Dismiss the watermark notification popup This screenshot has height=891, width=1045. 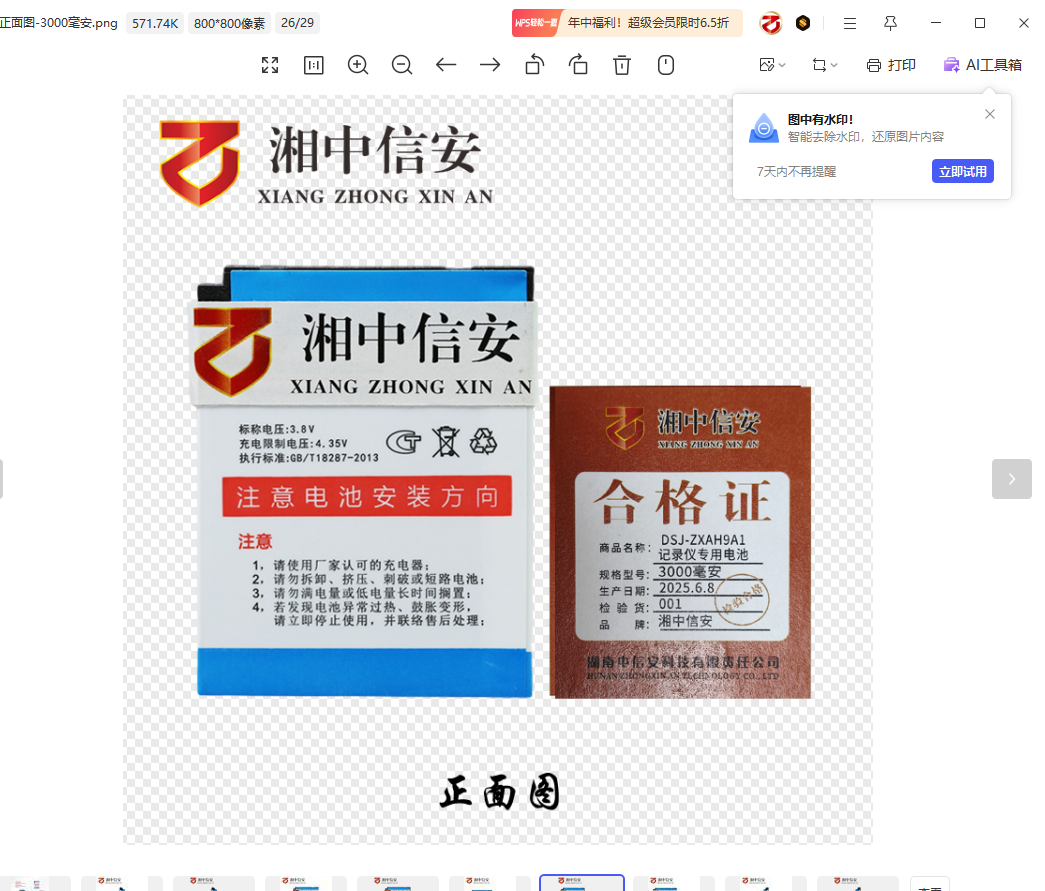point(990,114)
